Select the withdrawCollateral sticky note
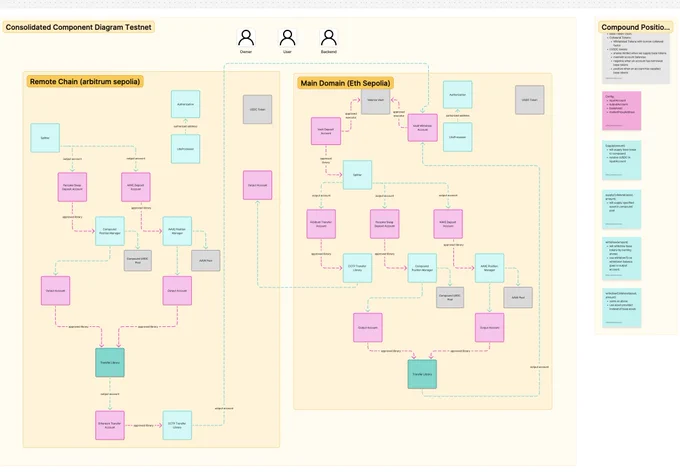Screen dimensions: 680x472 click(x=621, y=308)
